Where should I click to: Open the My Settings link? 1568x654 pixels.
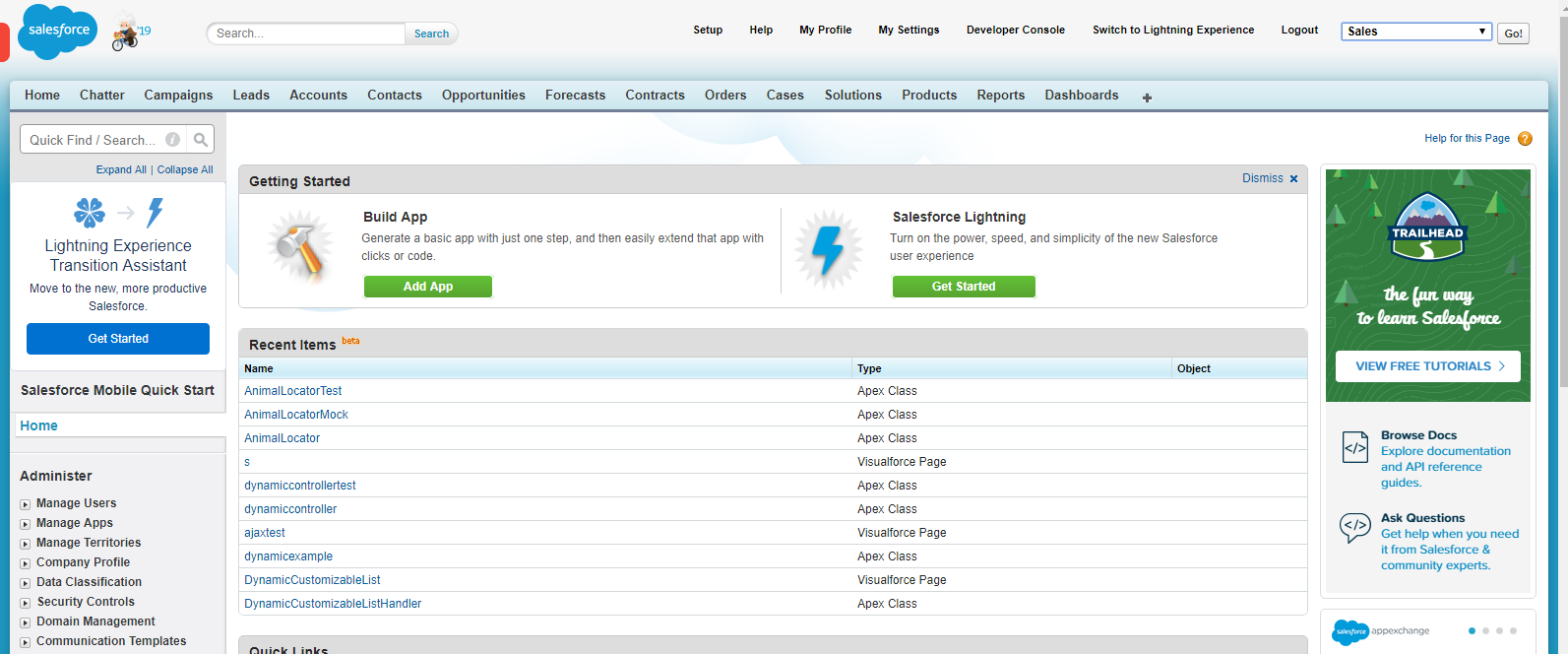click(909, 31)
